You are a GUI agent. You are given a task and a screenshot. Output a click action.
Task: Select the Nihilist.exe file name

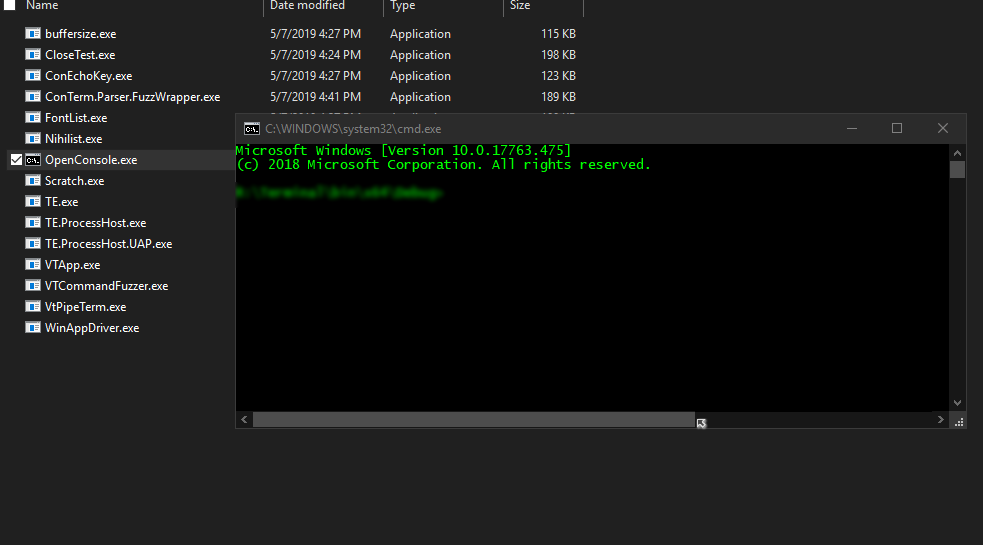coord(73,139)
